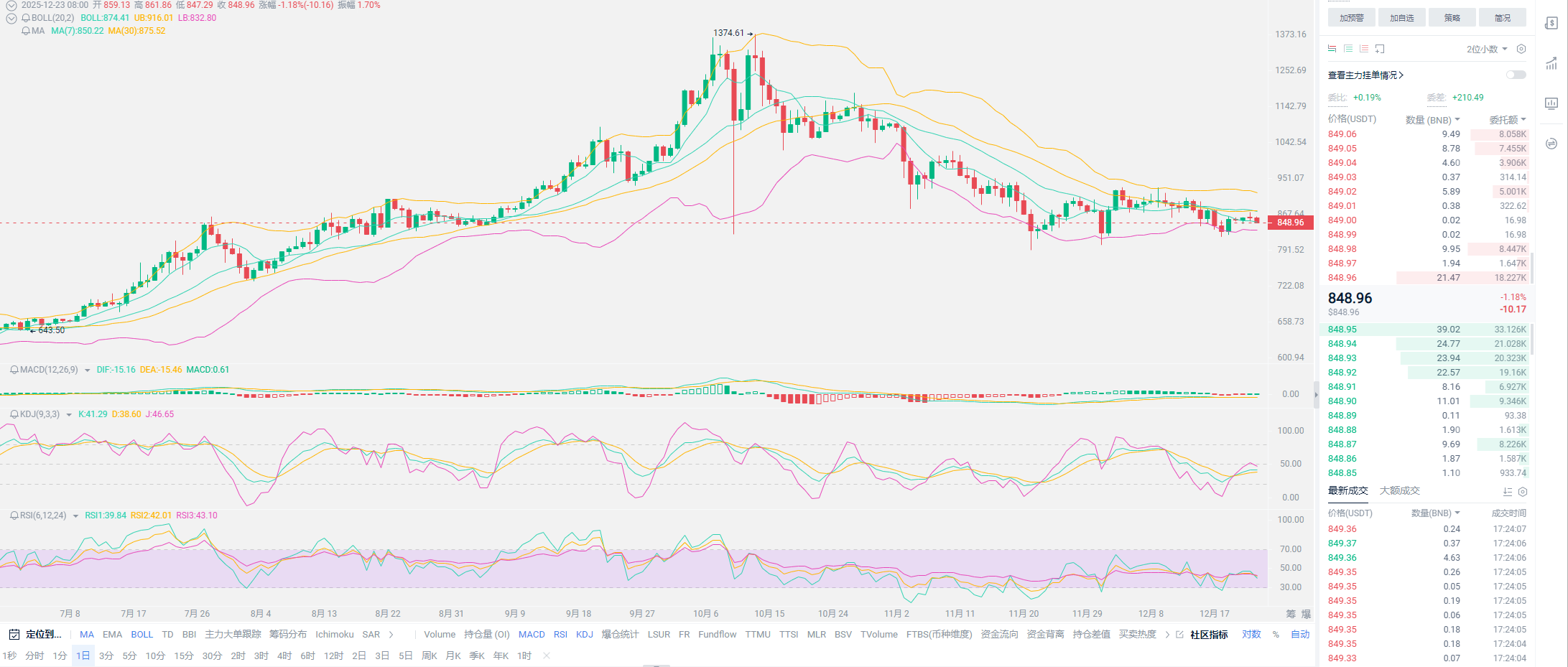1568x667 pixels.
Task: Expand the 委托额 column dropdown
Action: (x=1507, y=120)
